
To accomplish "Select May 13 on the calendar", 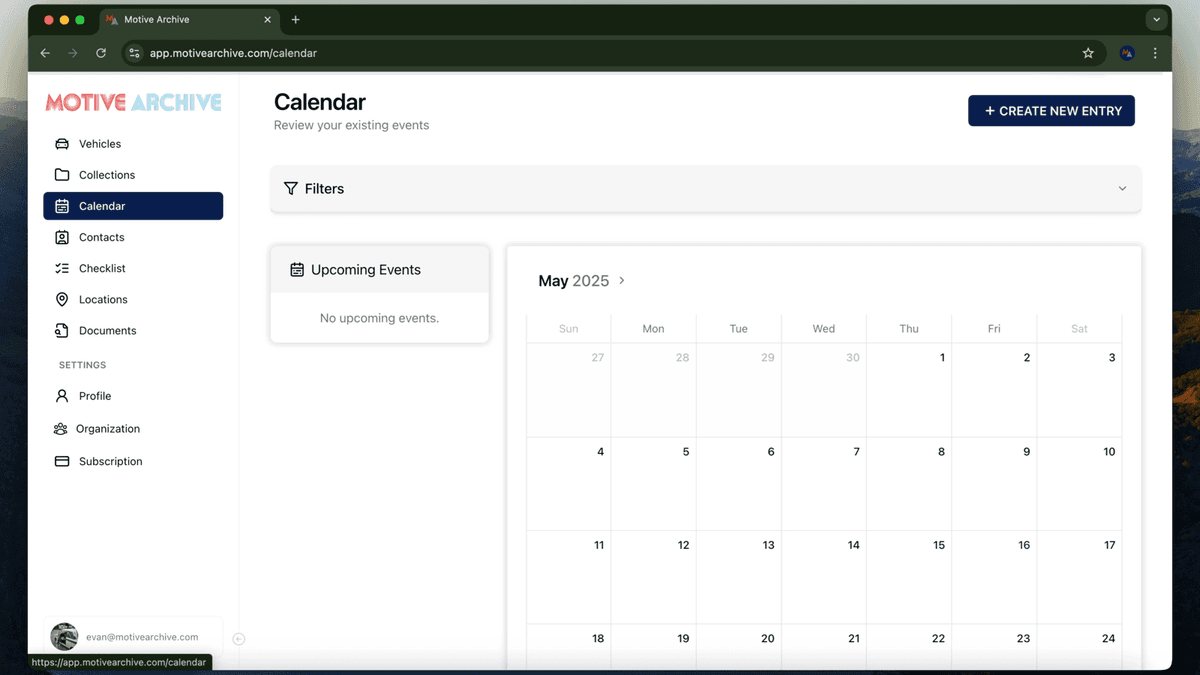I will [x=739, y=577].
